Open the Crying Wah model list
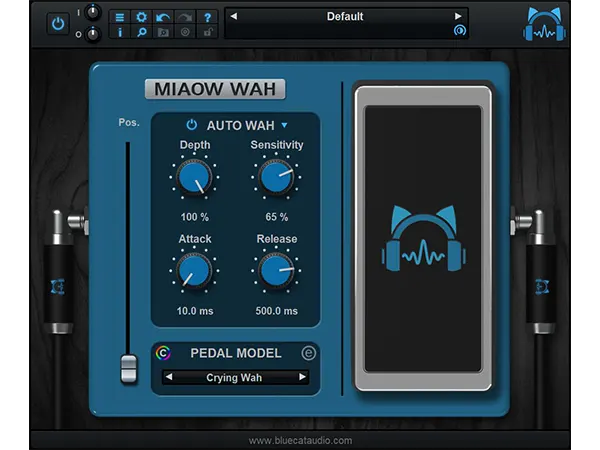Viewport: 600px width, 450px height. tap(234, 378)
